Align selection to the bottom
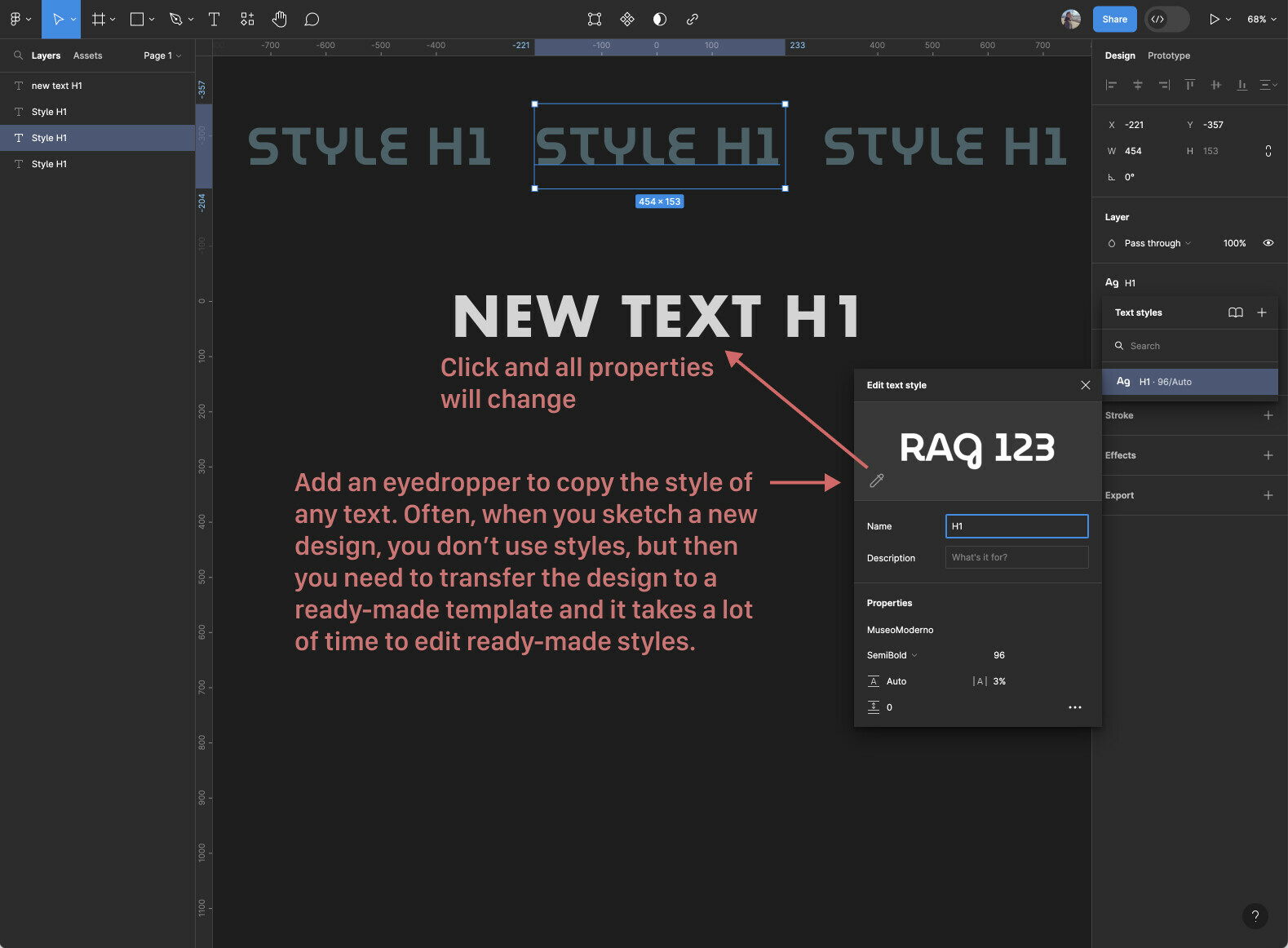 click(x=1242, y=84)
